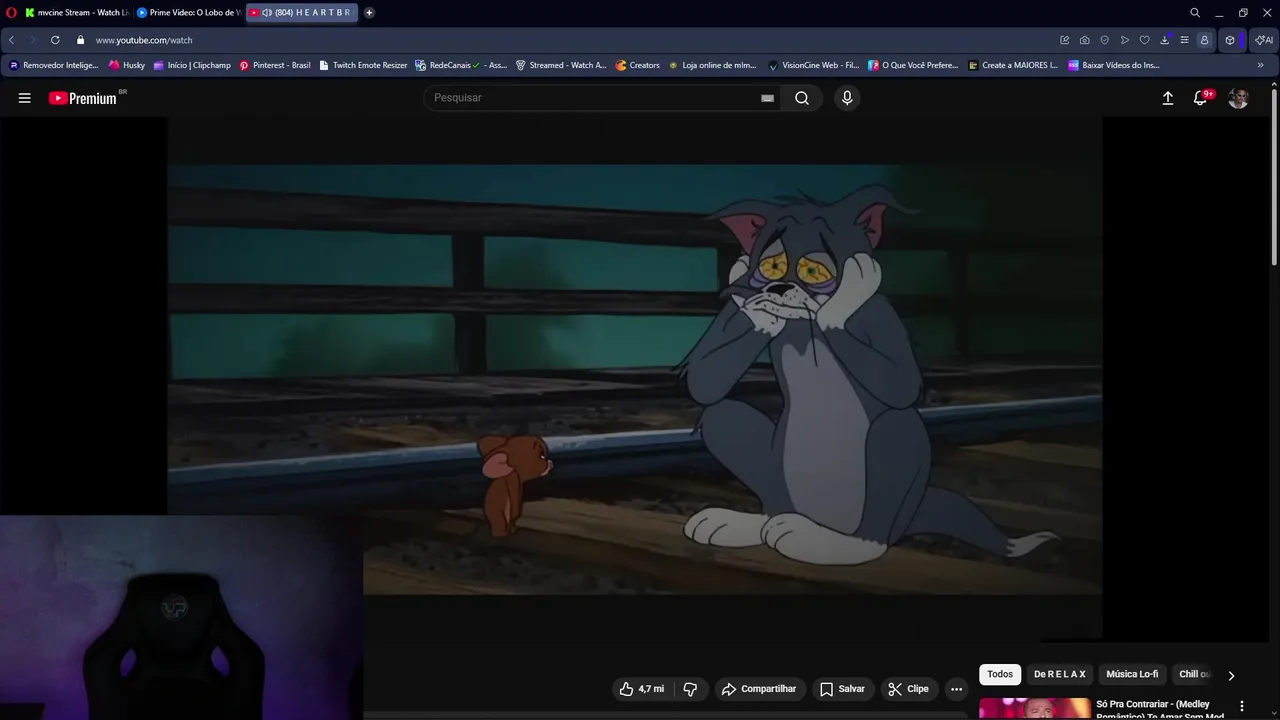Select the De R E L A X chip
This screenshot has height=720, width=1280.
(x=1059, y=674)
